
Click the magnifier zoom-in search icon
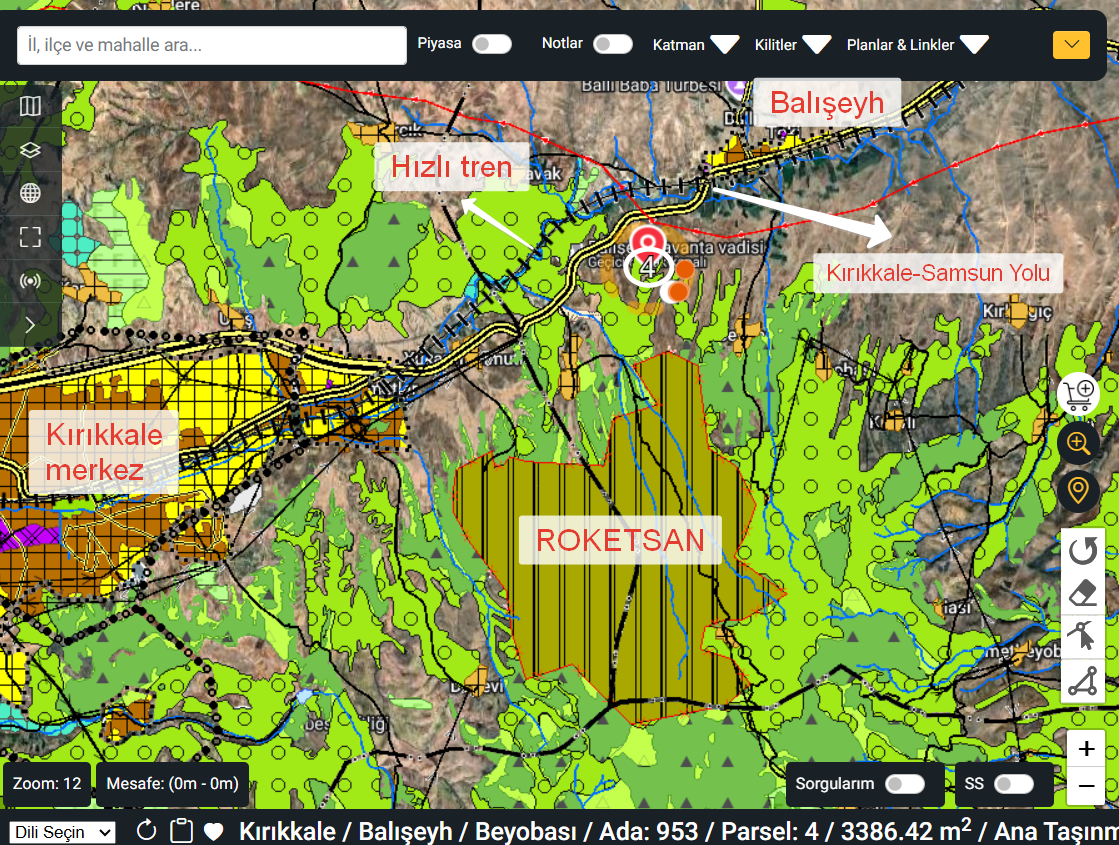(1078, 442)
